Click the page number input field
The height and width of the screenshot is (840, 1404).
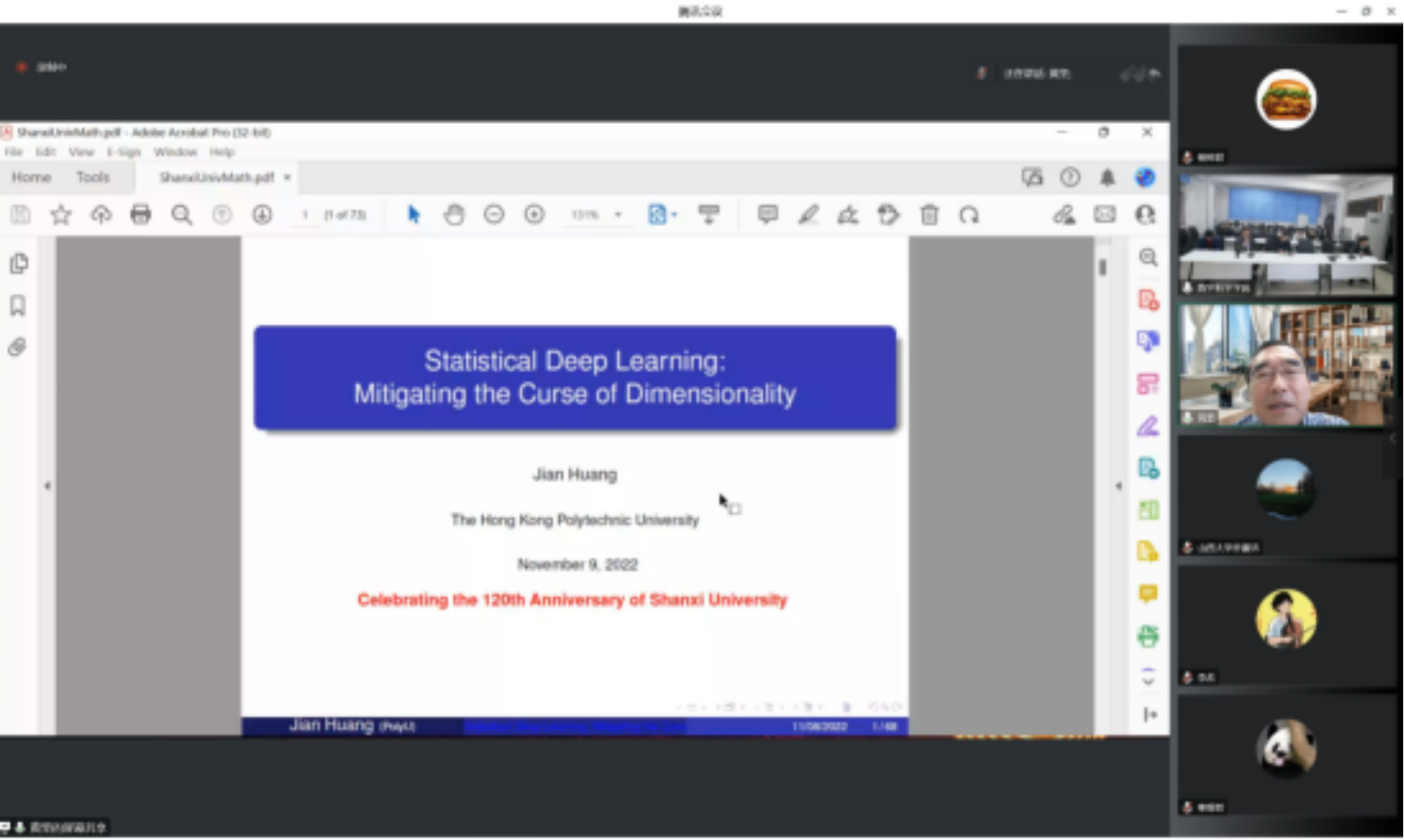click(305, 215)
